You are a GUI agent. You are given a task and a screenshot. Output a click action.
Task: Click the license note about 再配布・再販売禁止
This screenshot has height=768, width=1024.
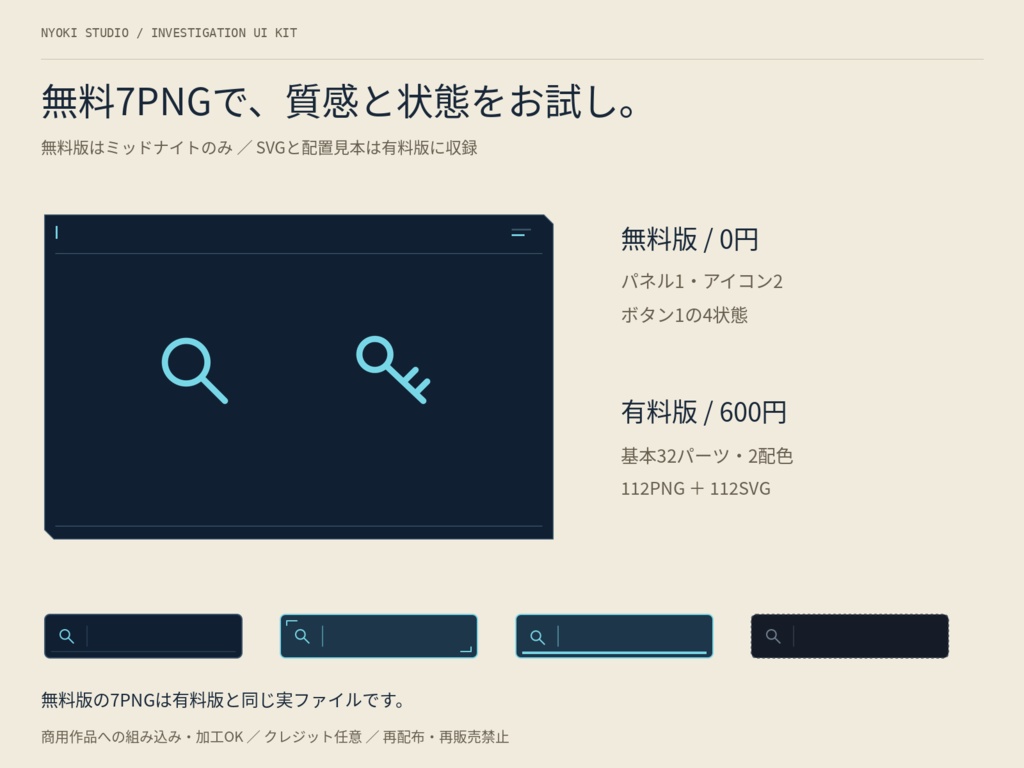275,737
